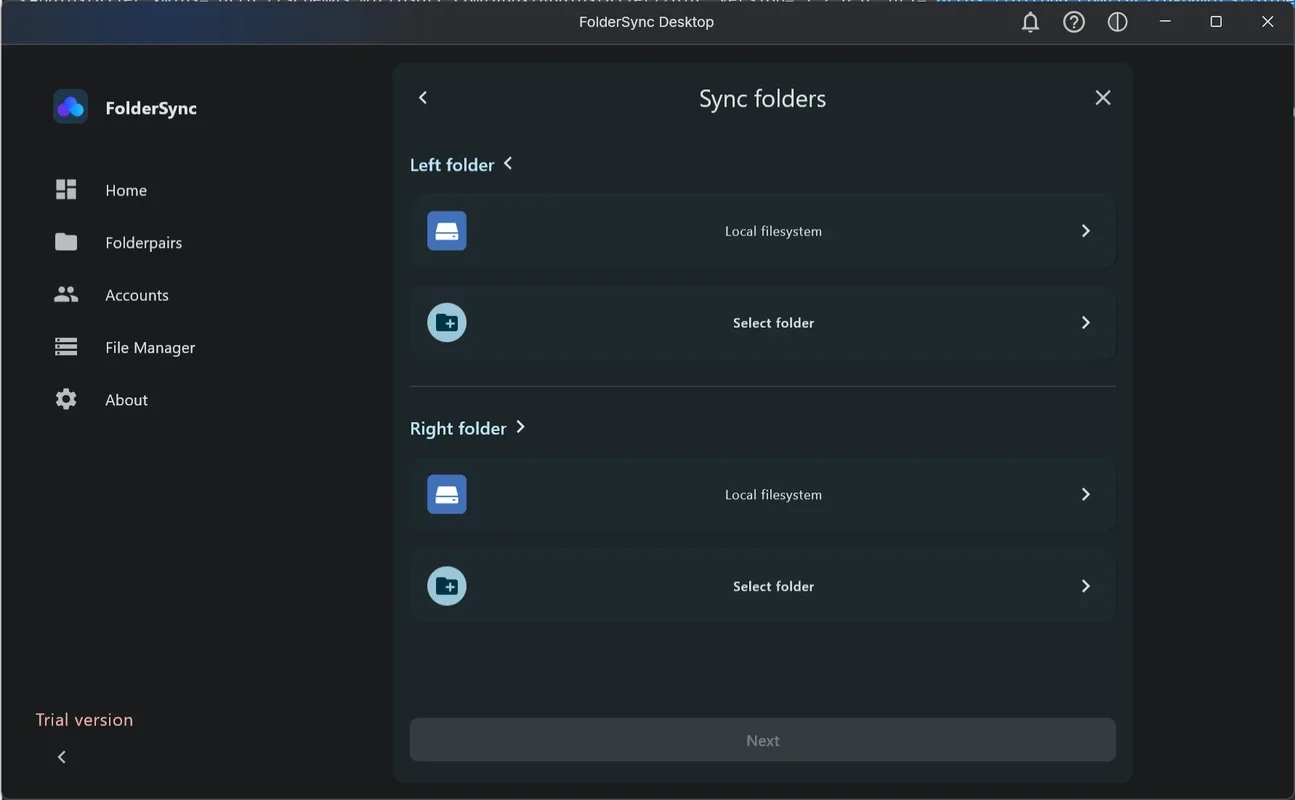Collapse the sidebar with bottom chevron
Viewport: 1295px width, 800px height.
point(62,757)
